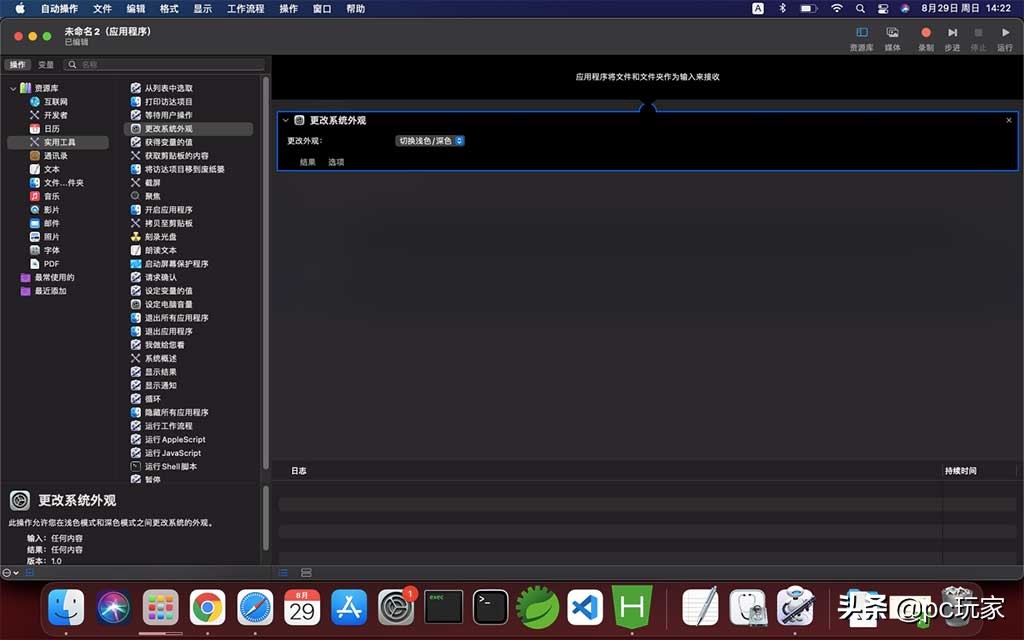1024x640 pixels.
Task: Collapse the 更改系统外观 action with its disclosure triangle
Action: 287,119
